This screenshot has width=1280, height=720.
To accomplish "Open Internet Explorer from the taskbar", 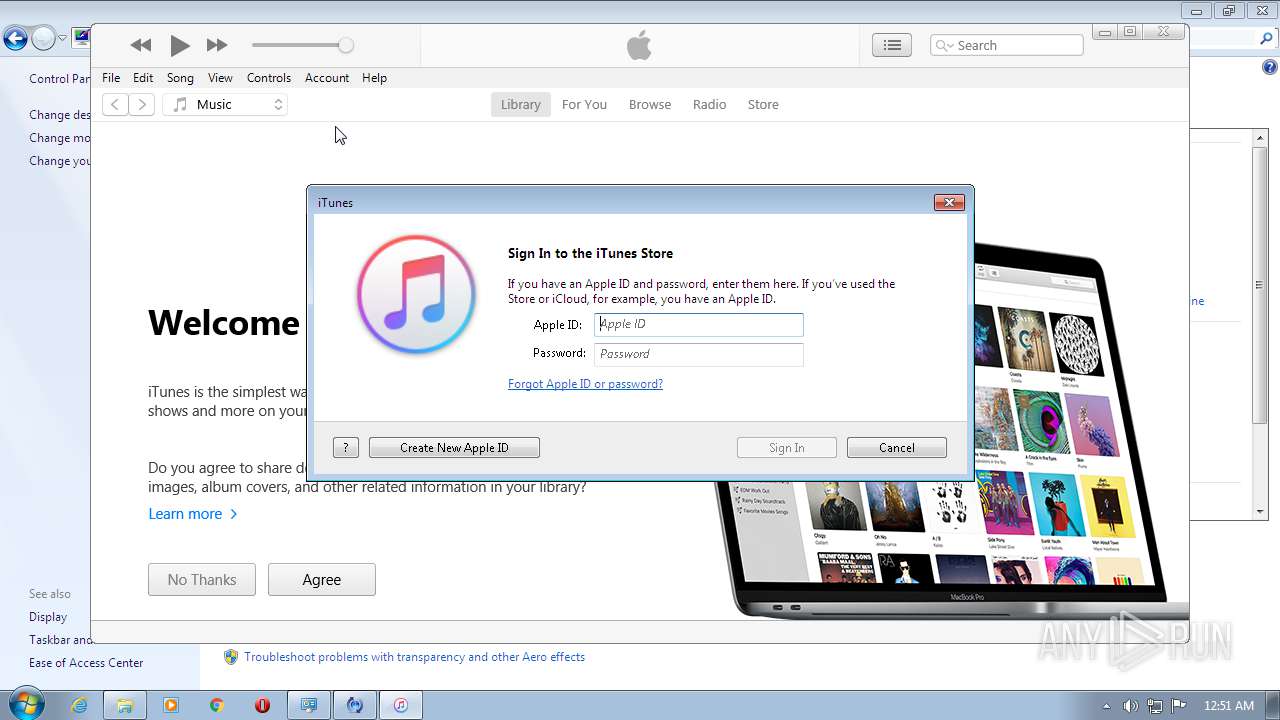I will [x=79, y=705].
